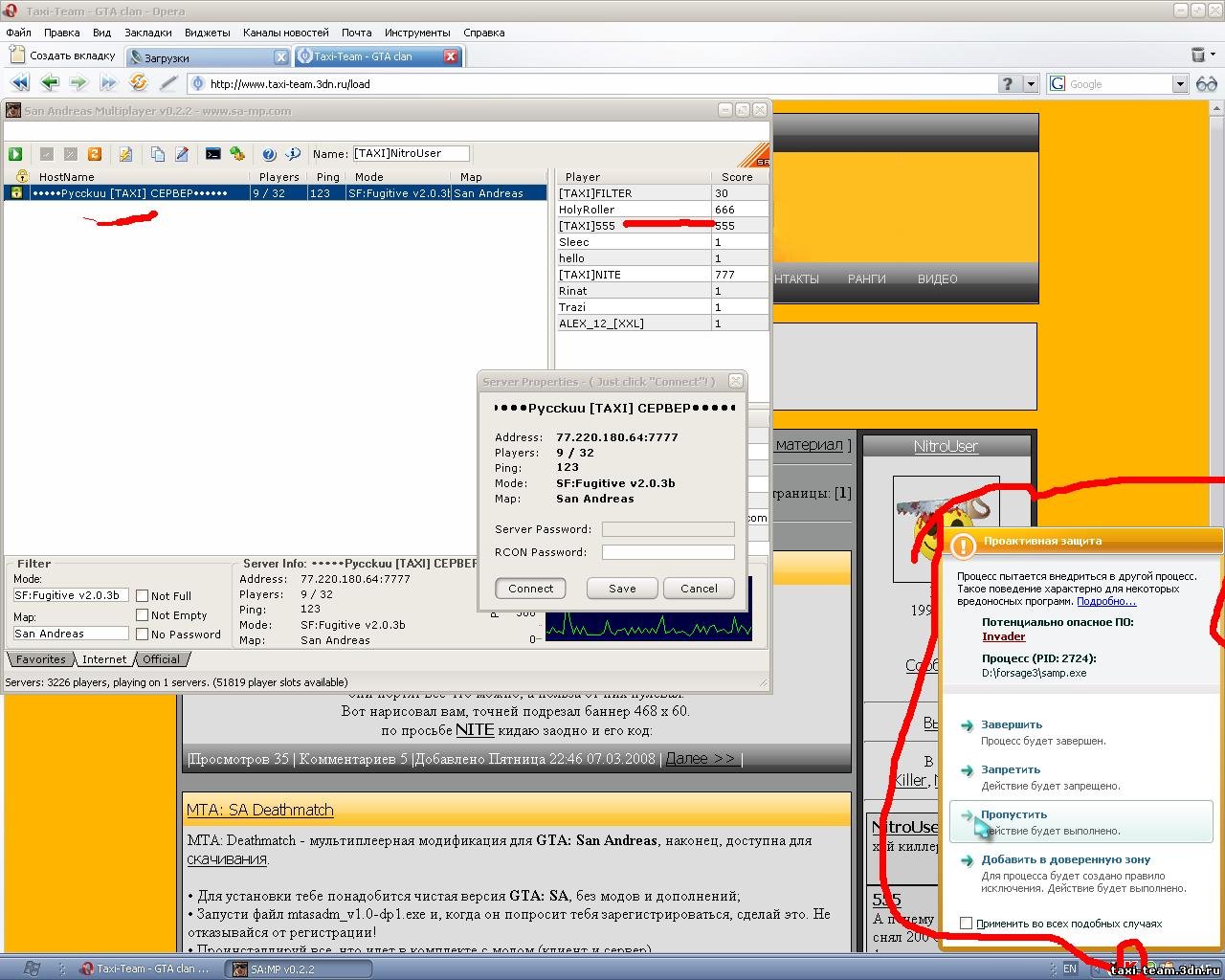Open the Закладки menu
The height and width of the screenshot is (980, 1225).
click(148, 33)
